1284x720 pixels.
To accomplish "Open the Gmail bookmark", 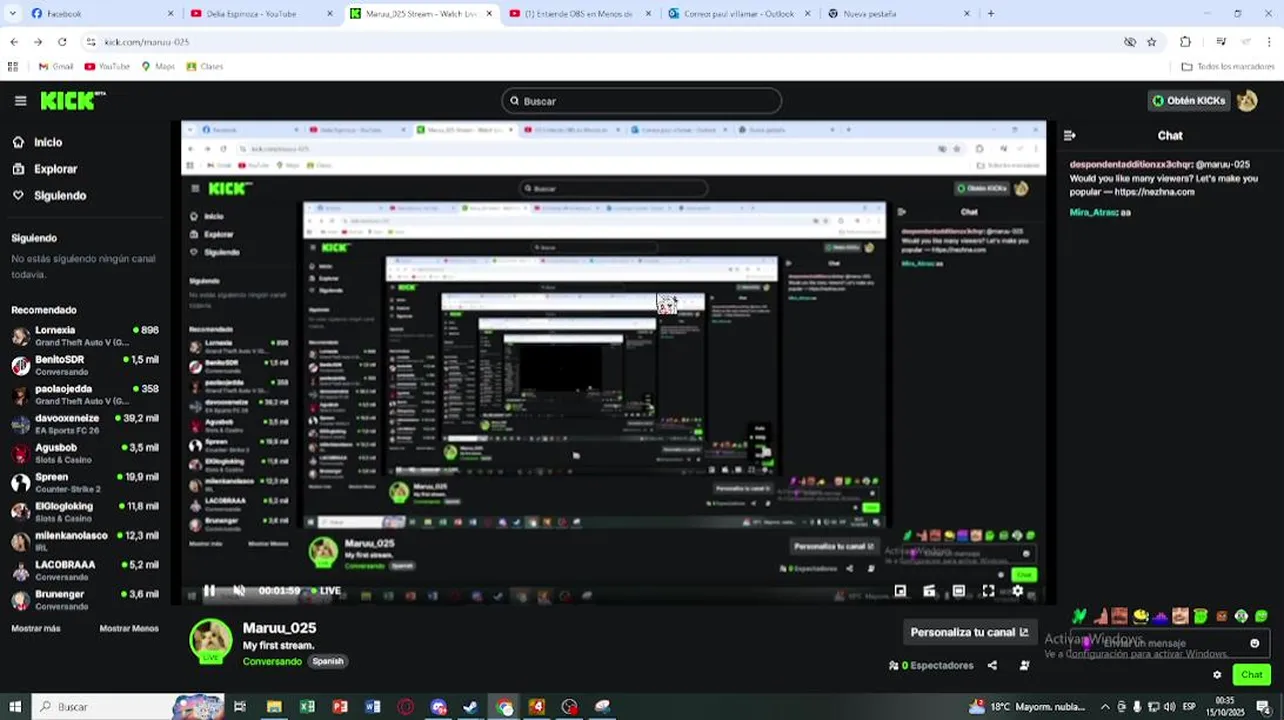I will 56,67.
